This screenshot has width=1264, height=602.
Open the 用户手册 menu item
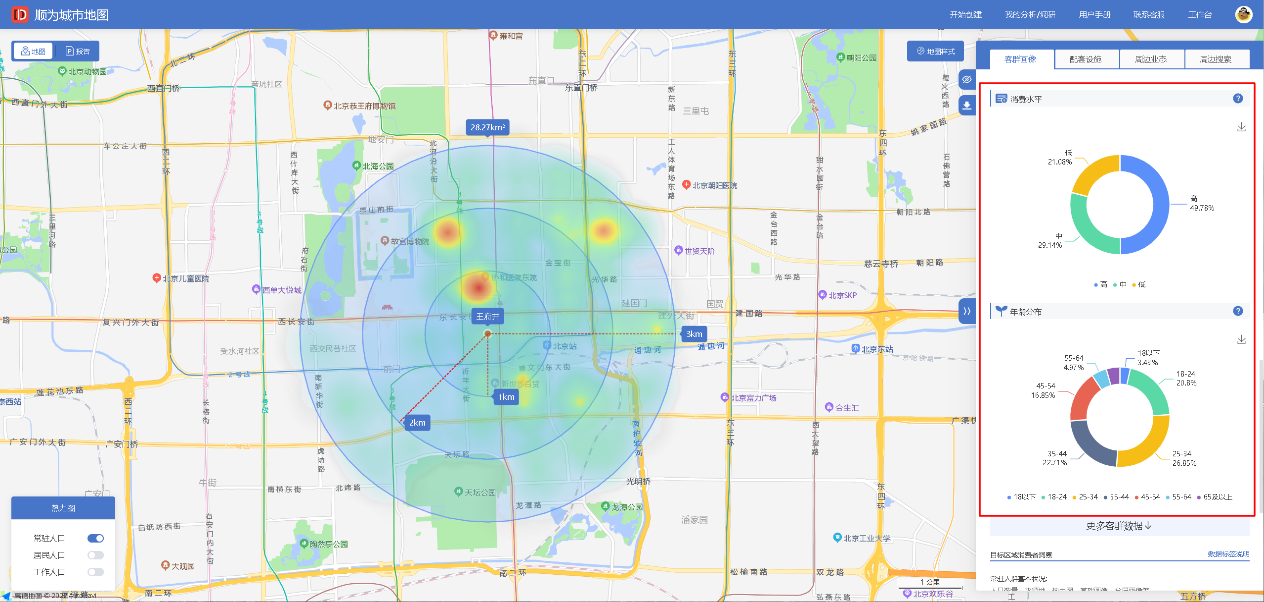(1094, 15)
